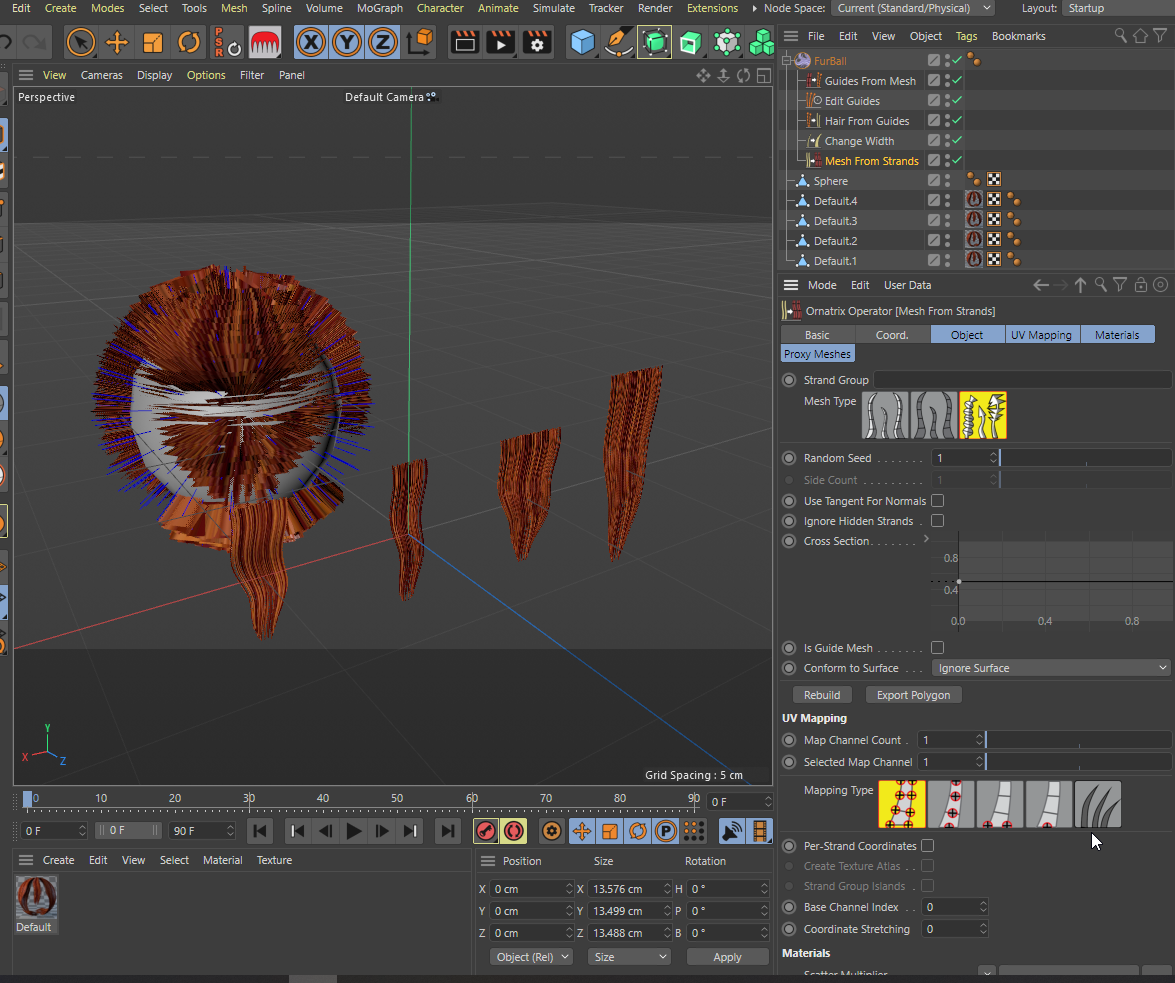Click the Rebuild button
Screen dimensions: 1175x983
click(x=822, y=695)
